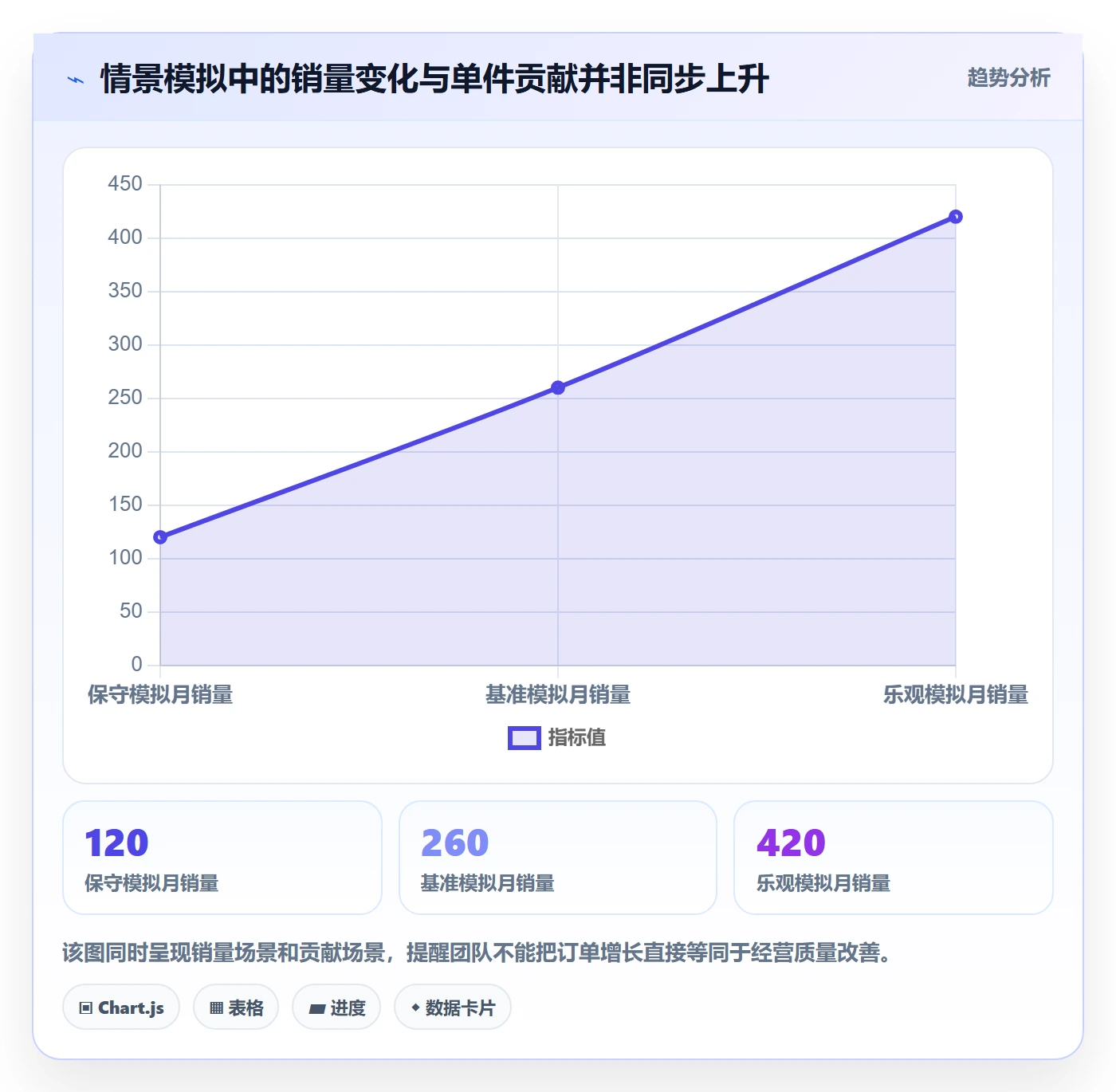Click the 数据卡片 tag chip
Viewport: 1116px width, 1092px height.
tap(453, 1008)
